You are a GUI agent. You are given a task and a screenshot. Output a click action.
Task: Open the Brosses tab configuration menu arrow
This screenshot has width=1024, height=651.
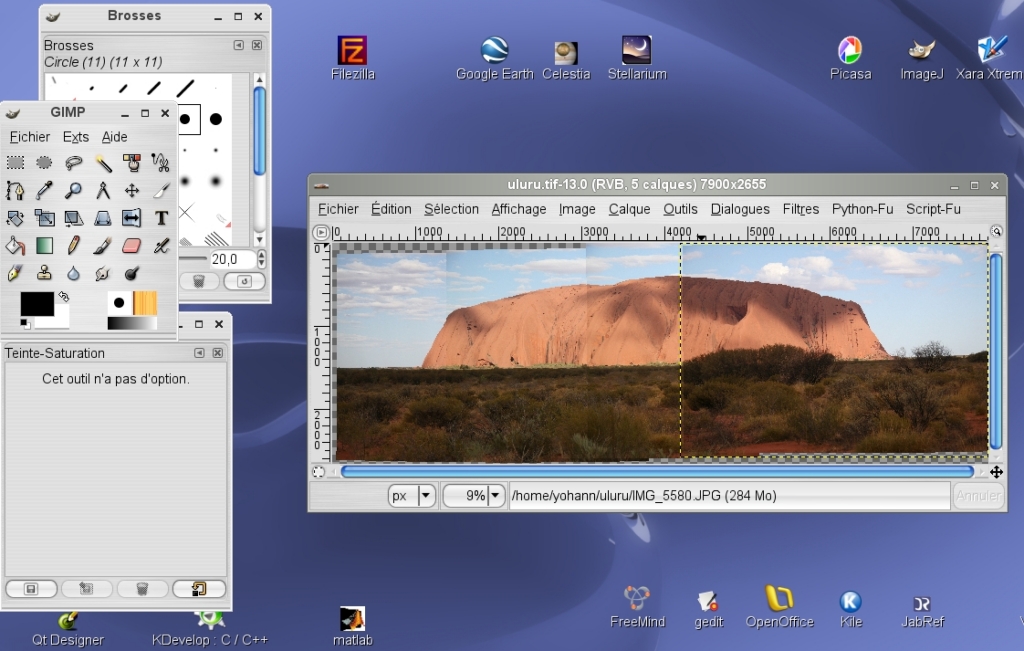238,45
